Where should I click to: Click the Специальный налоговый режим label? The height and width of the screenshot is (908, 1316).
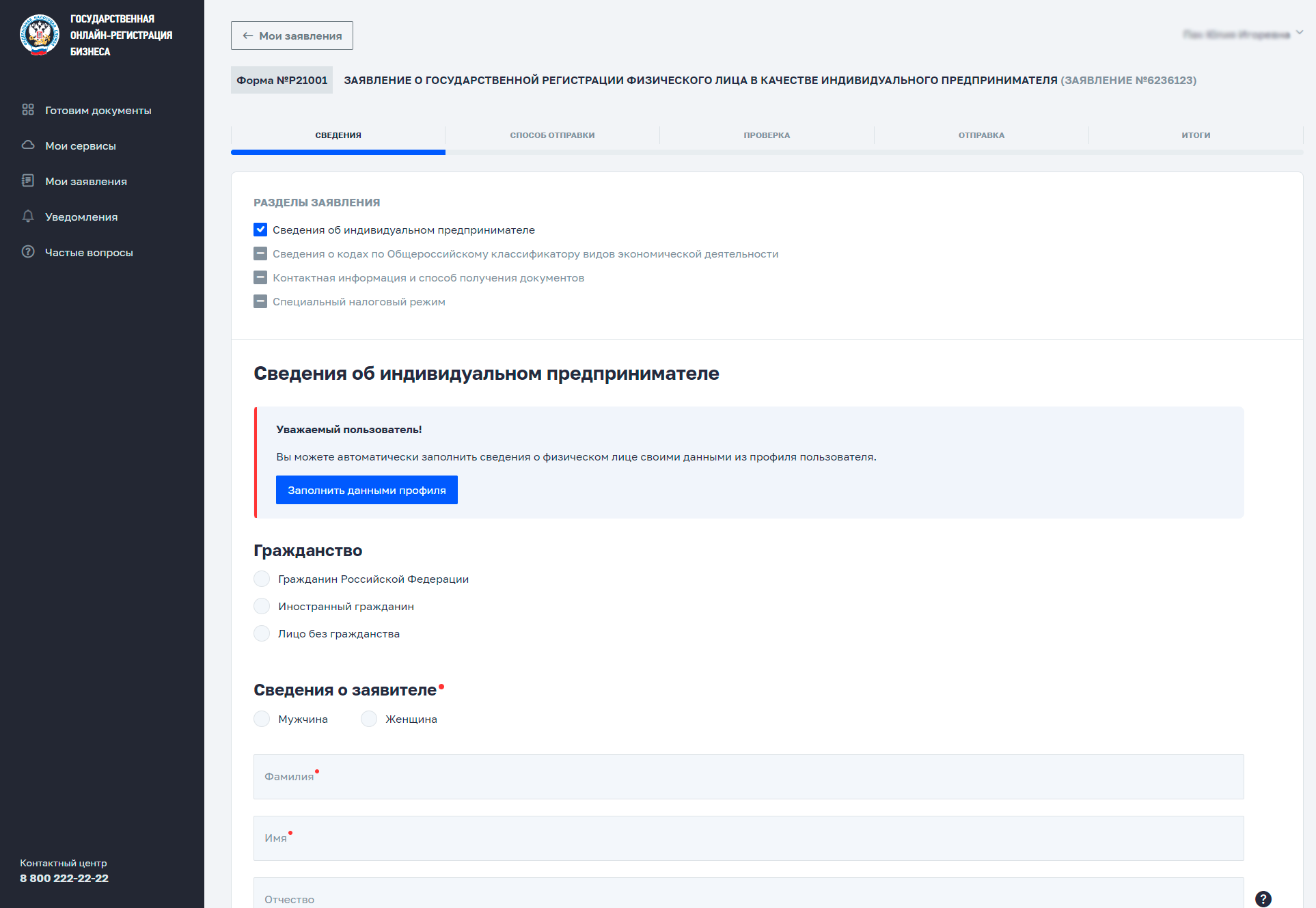coord(359,302)
